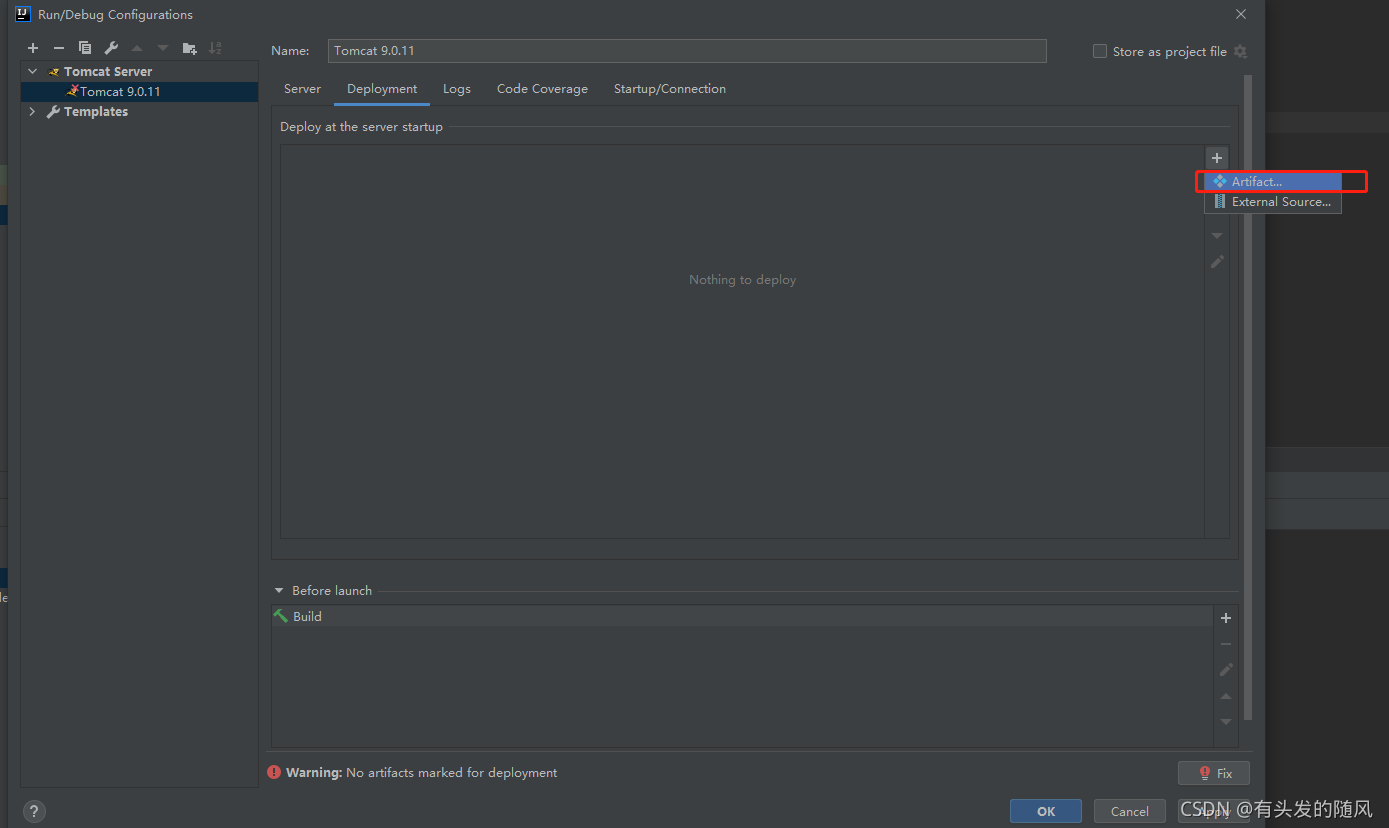Click the IntelliJ icon in title bar
Image resolution: width=1389 pixels, height=828 pixels.
[x=22, y=14]
